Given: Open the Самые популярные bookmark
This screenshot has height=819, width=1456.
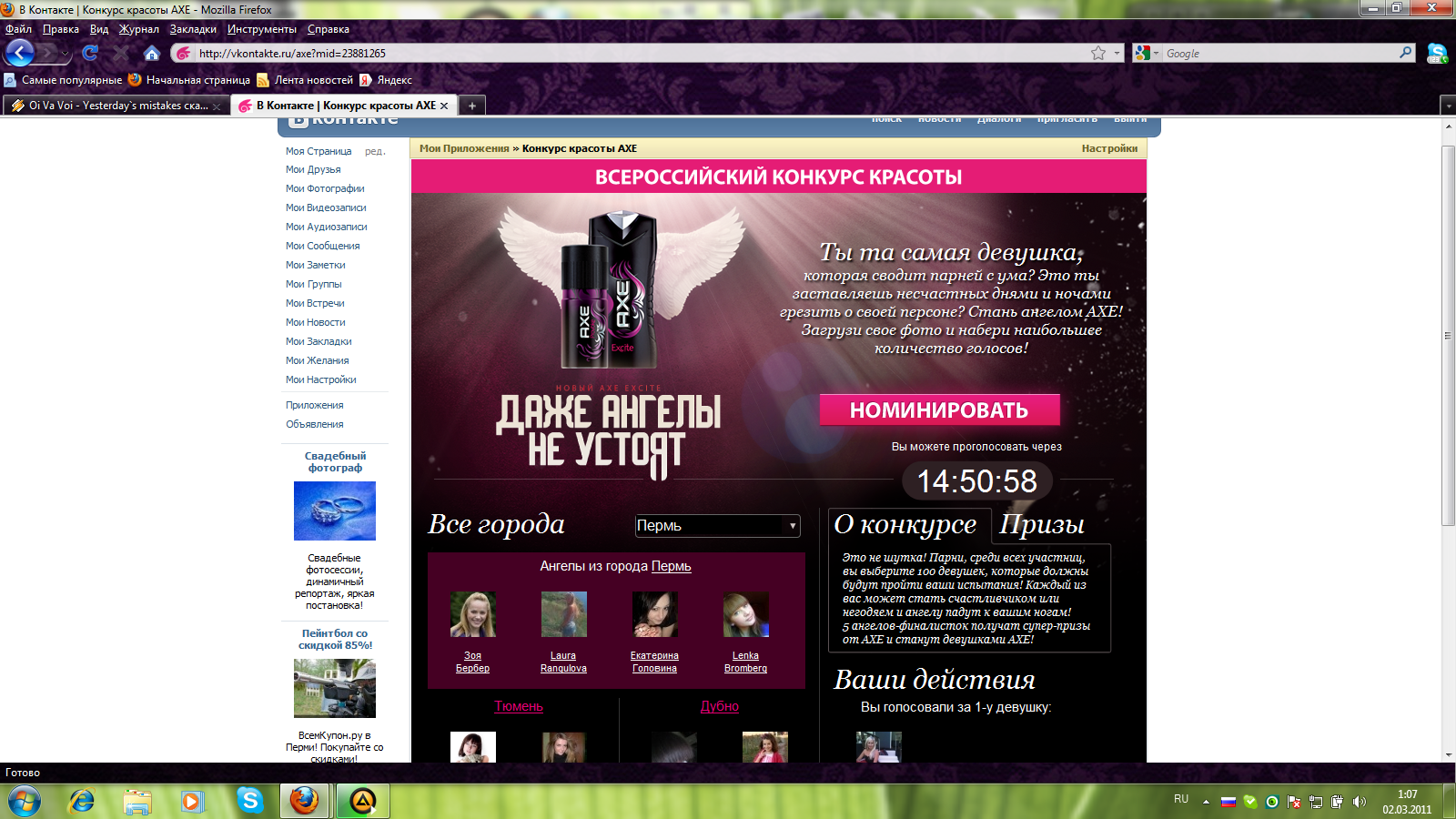Looking at the screenshot, I should tap(63, 80).
